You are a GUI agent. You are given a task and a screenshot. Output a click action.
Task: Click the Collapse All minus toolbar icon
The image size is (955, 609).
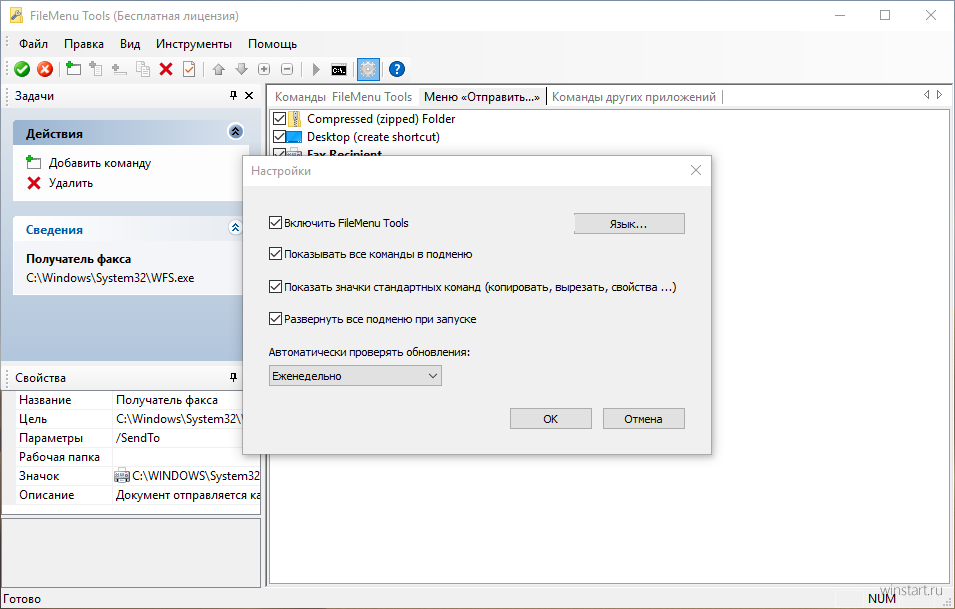pyautogui.click(x=287, y=69)
